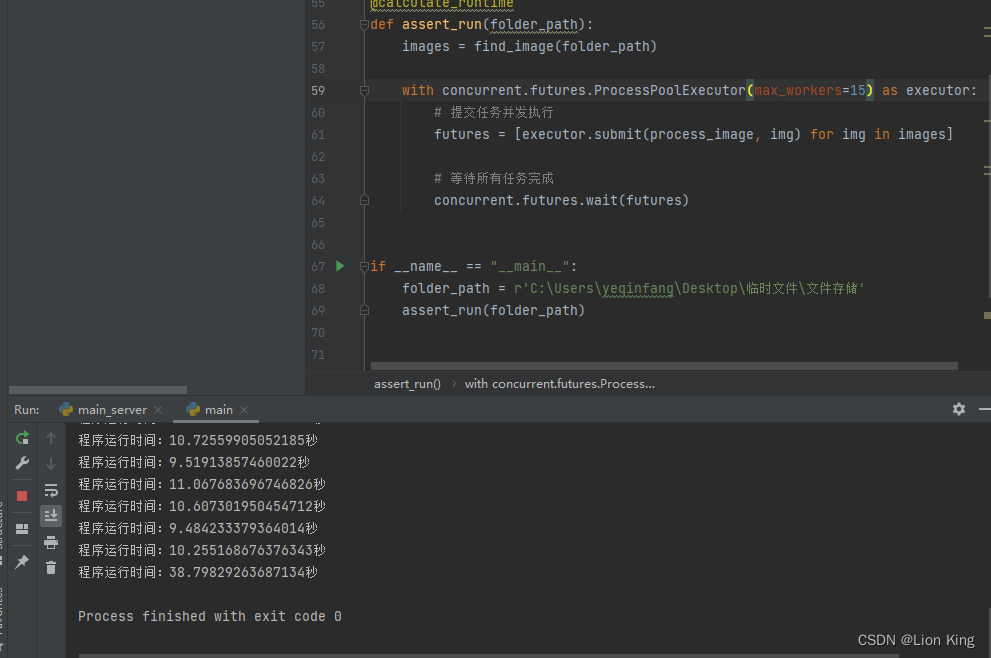Toggle soft-wrap in console output
The width and height of the screenshot is (991, 658).
pos(50,490)
